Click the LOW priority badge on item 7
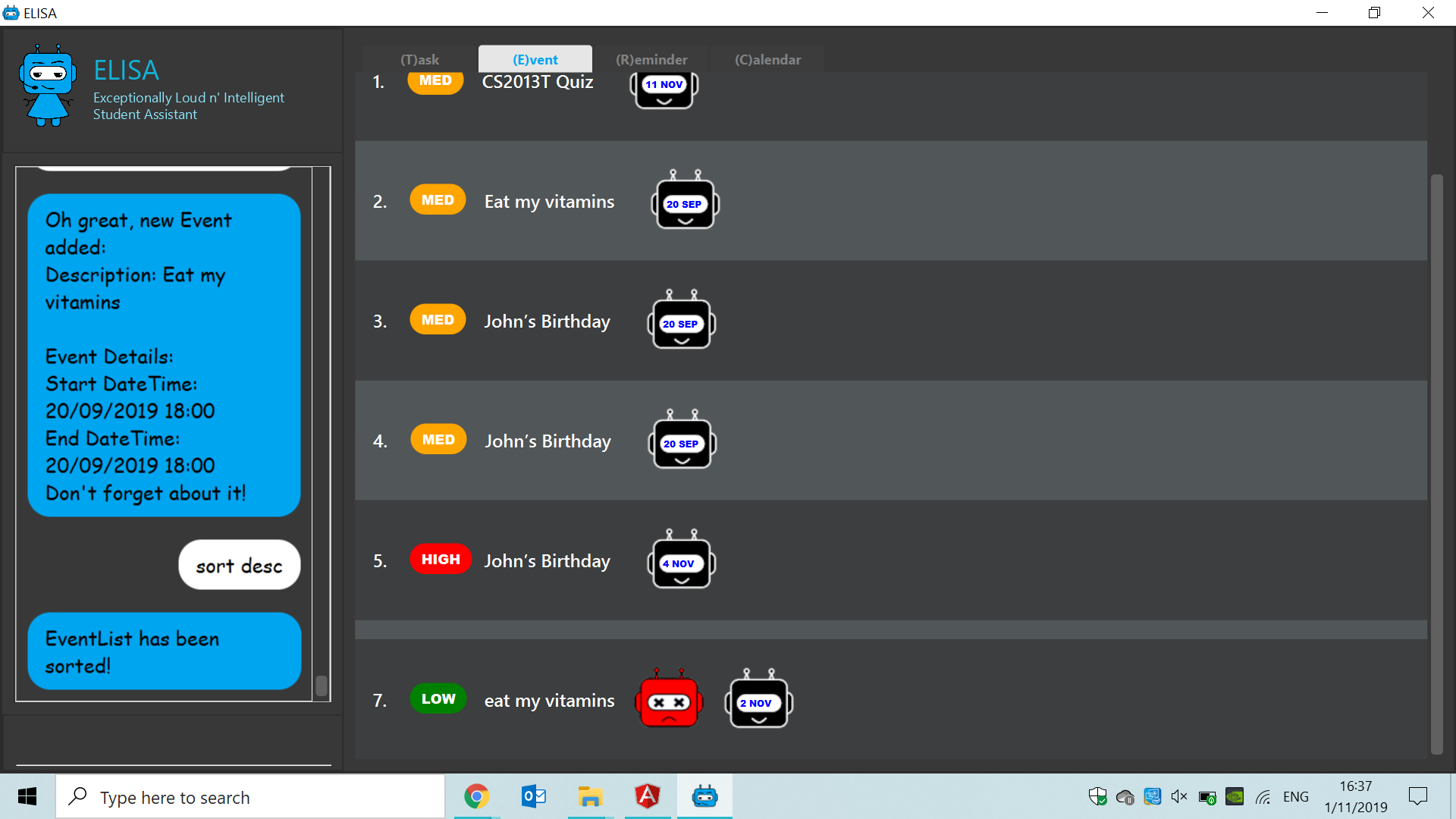This screenshot has height=819, width=1456. point(438,698)
